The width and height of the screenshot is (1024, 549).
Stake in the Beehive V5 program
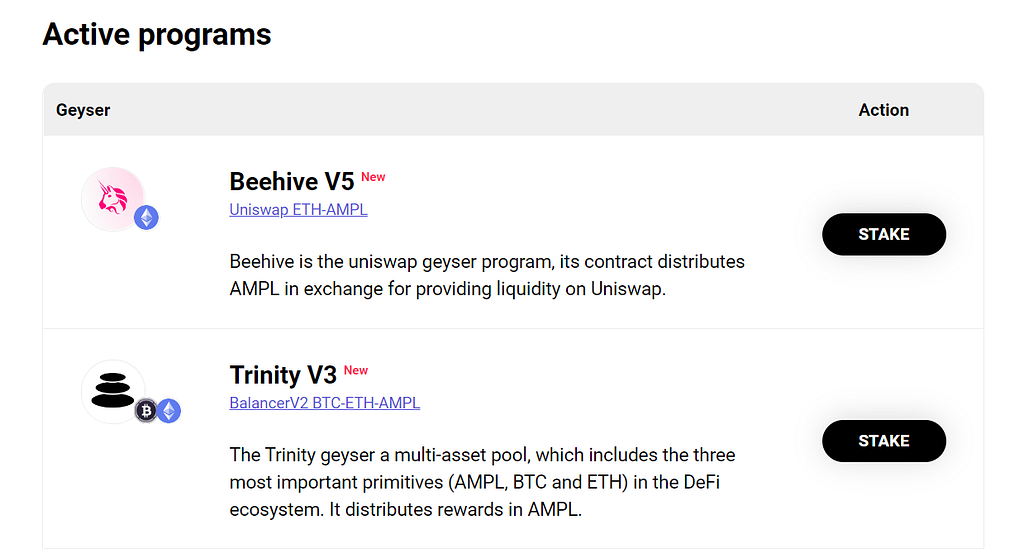[x=884, y=234]
